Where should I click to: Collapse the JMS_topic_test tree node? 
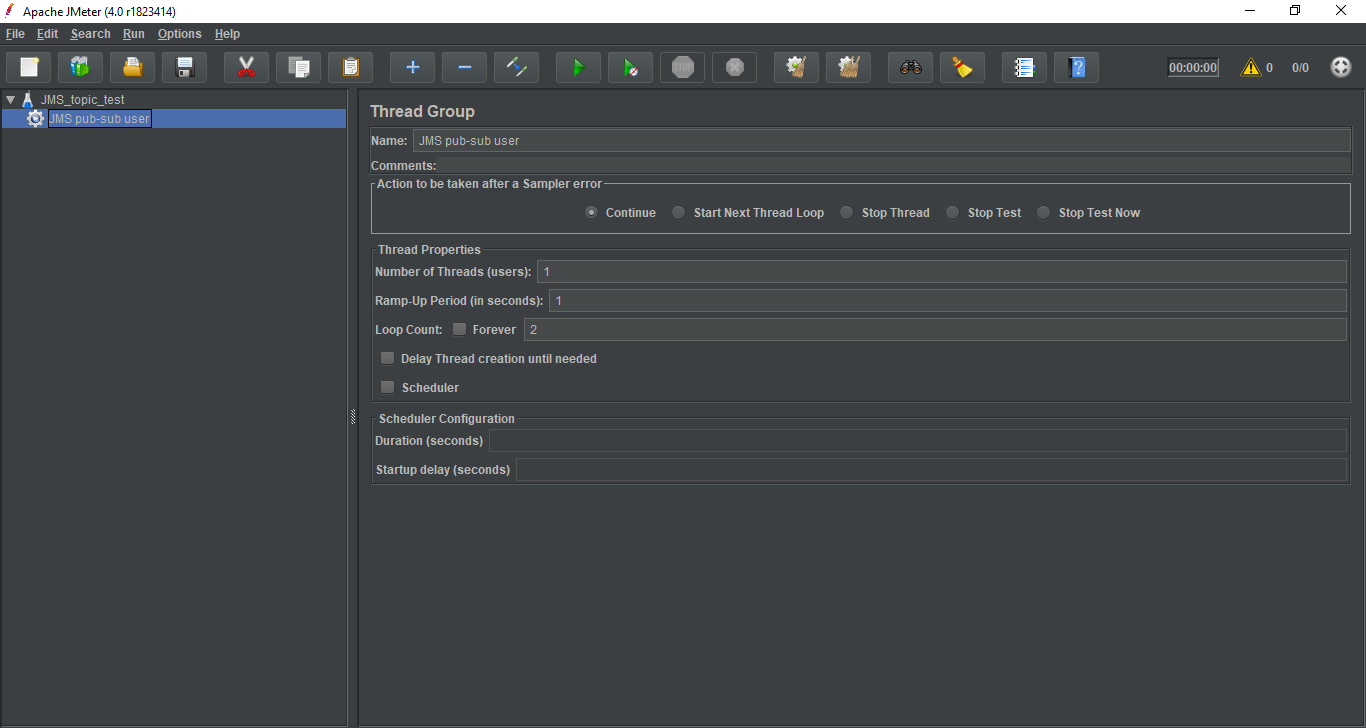point(10,100)
